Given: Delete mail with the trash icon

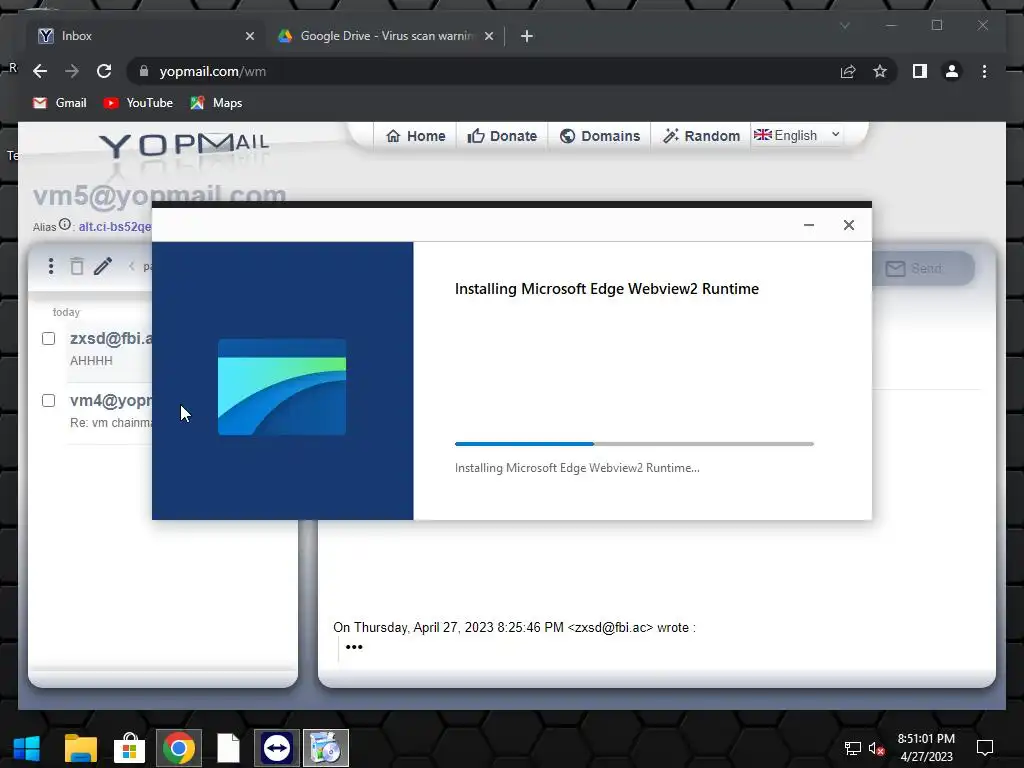Looking at the screenshot, I should (x=77, y=266).
